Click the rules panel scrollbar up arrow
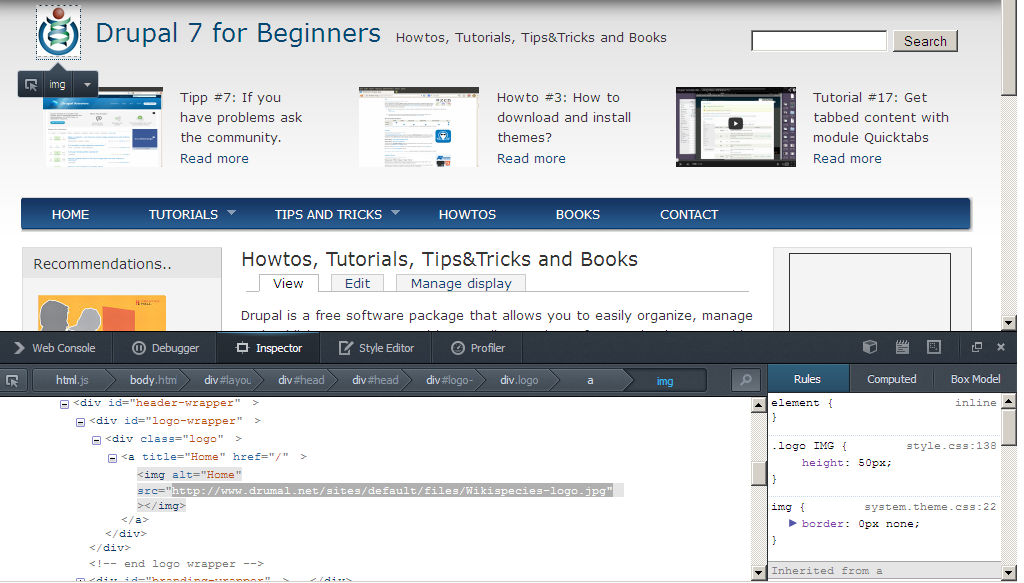 pyautogui.click(x=1009, y=402)
